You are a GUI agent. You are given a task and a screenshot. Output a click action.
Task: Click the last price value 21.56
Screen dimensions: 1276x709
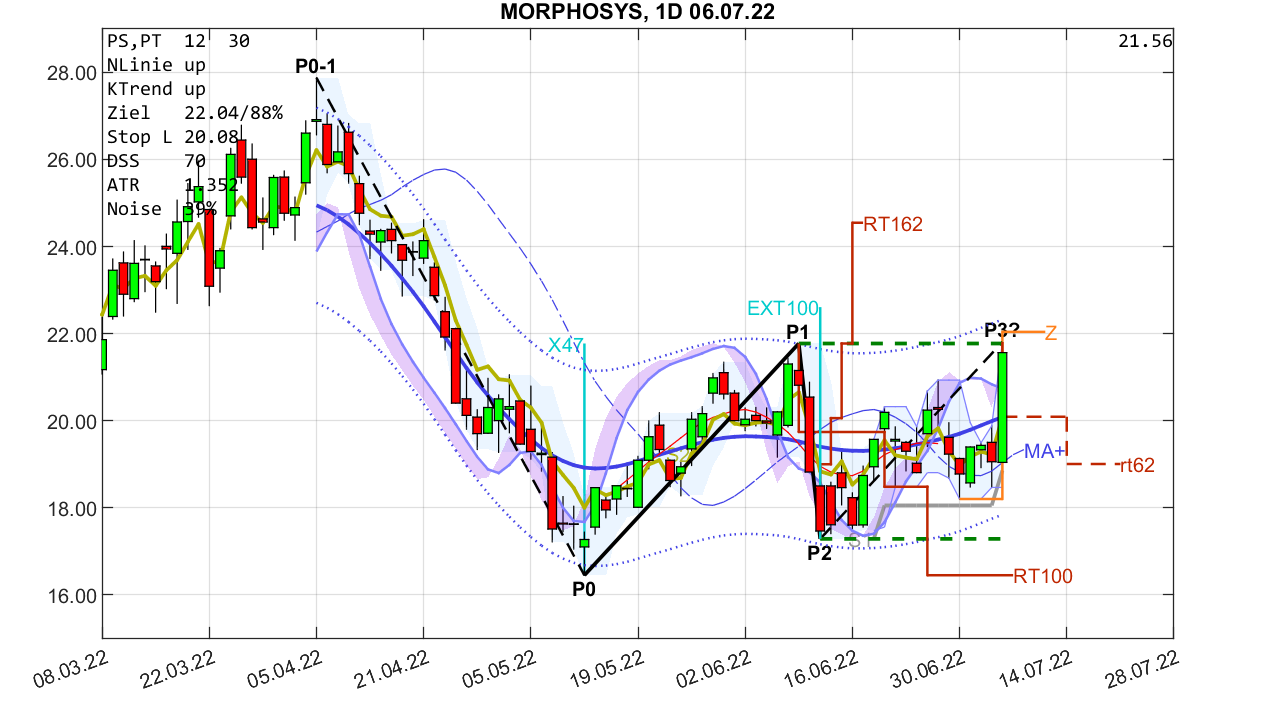(x=1145, y=41)
